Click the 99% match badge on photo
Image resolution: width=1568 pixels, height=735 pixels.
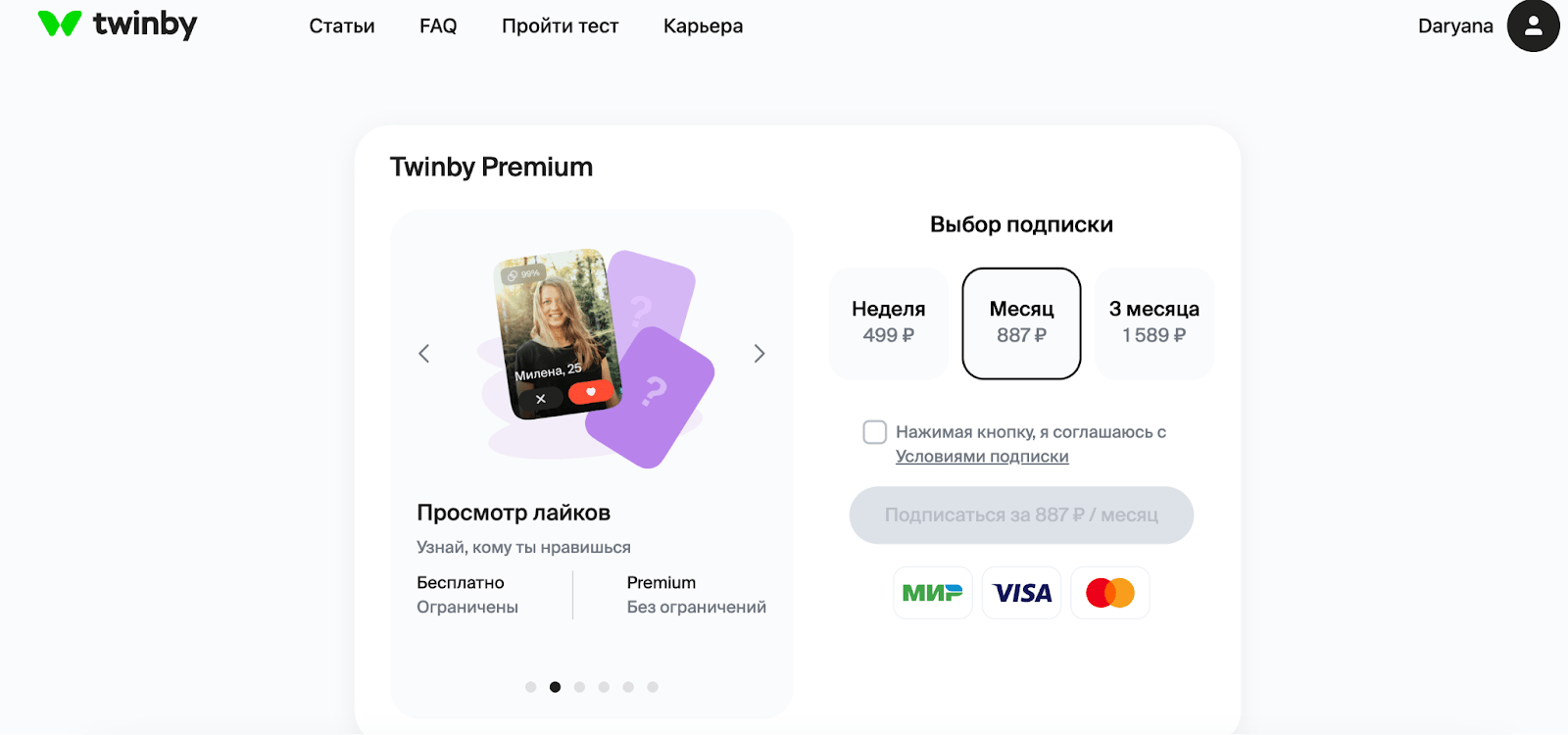[x=523, y=274]
